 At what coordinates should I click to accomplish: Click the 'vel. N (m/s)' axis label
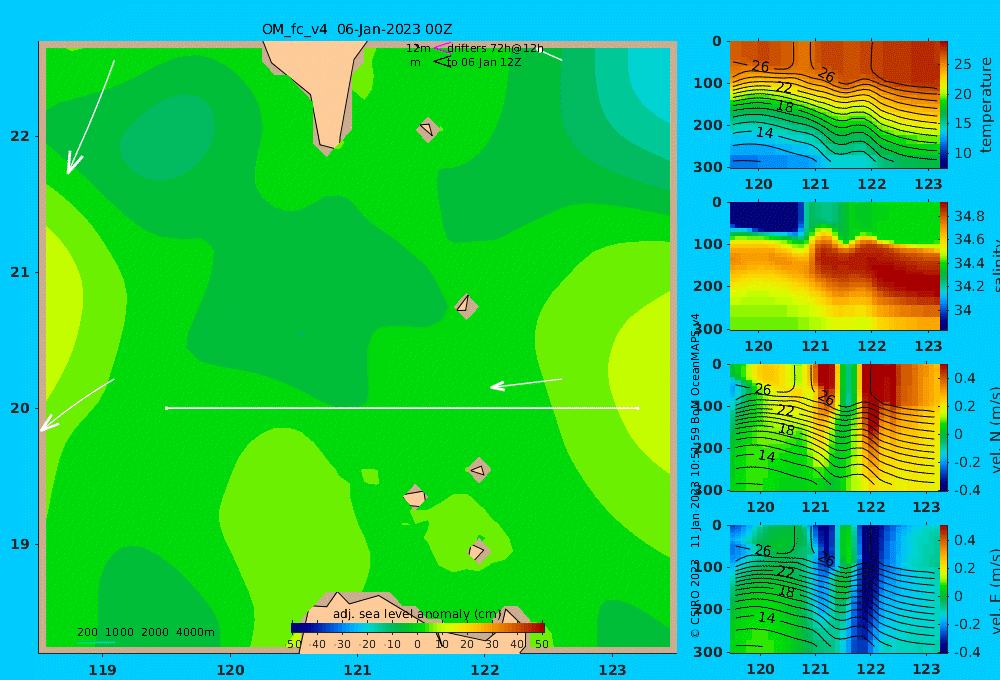coord(994,430)
